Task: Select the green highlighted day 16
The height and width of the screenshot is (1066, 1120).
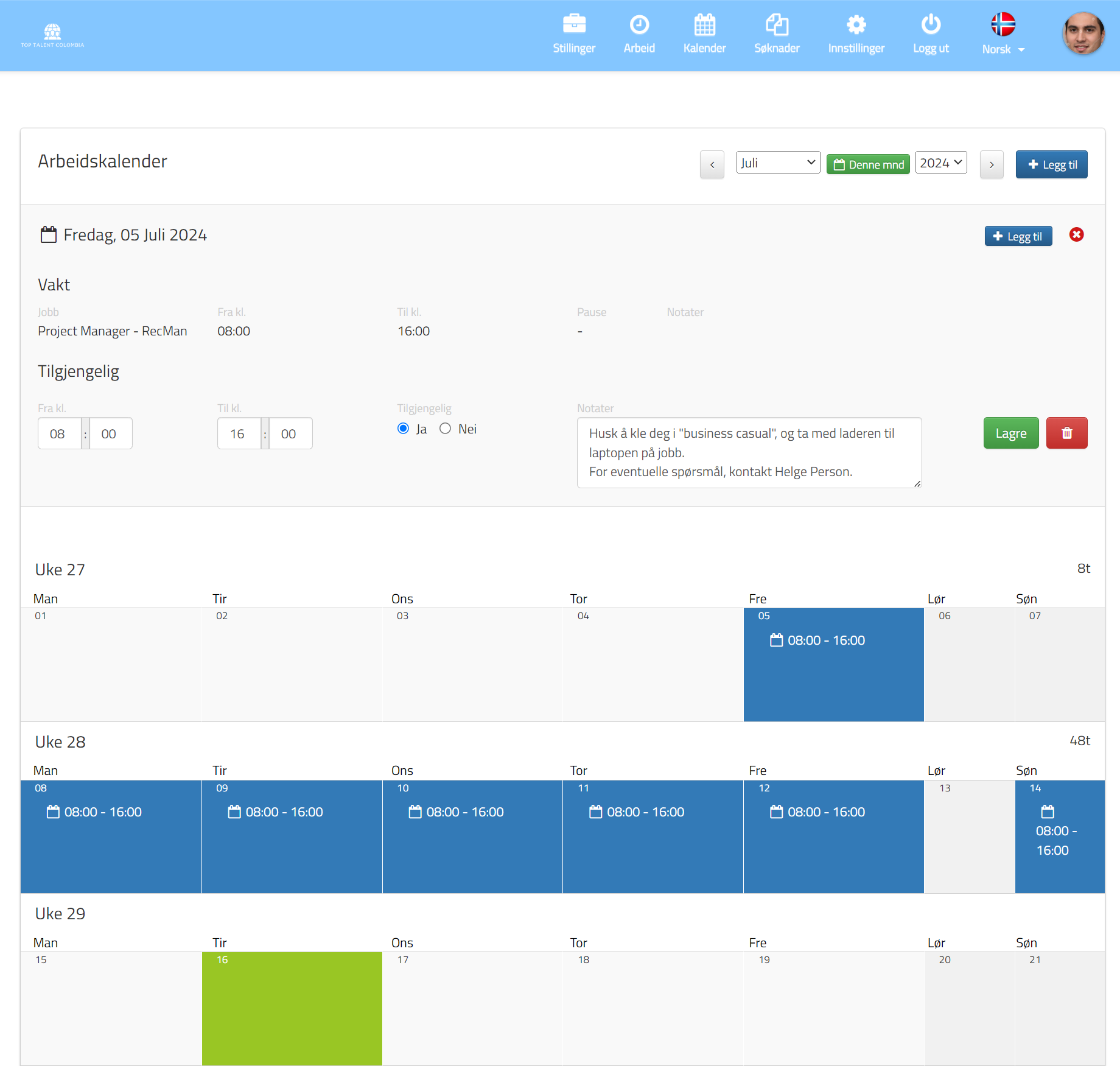Action: [x=292, y=1008]
